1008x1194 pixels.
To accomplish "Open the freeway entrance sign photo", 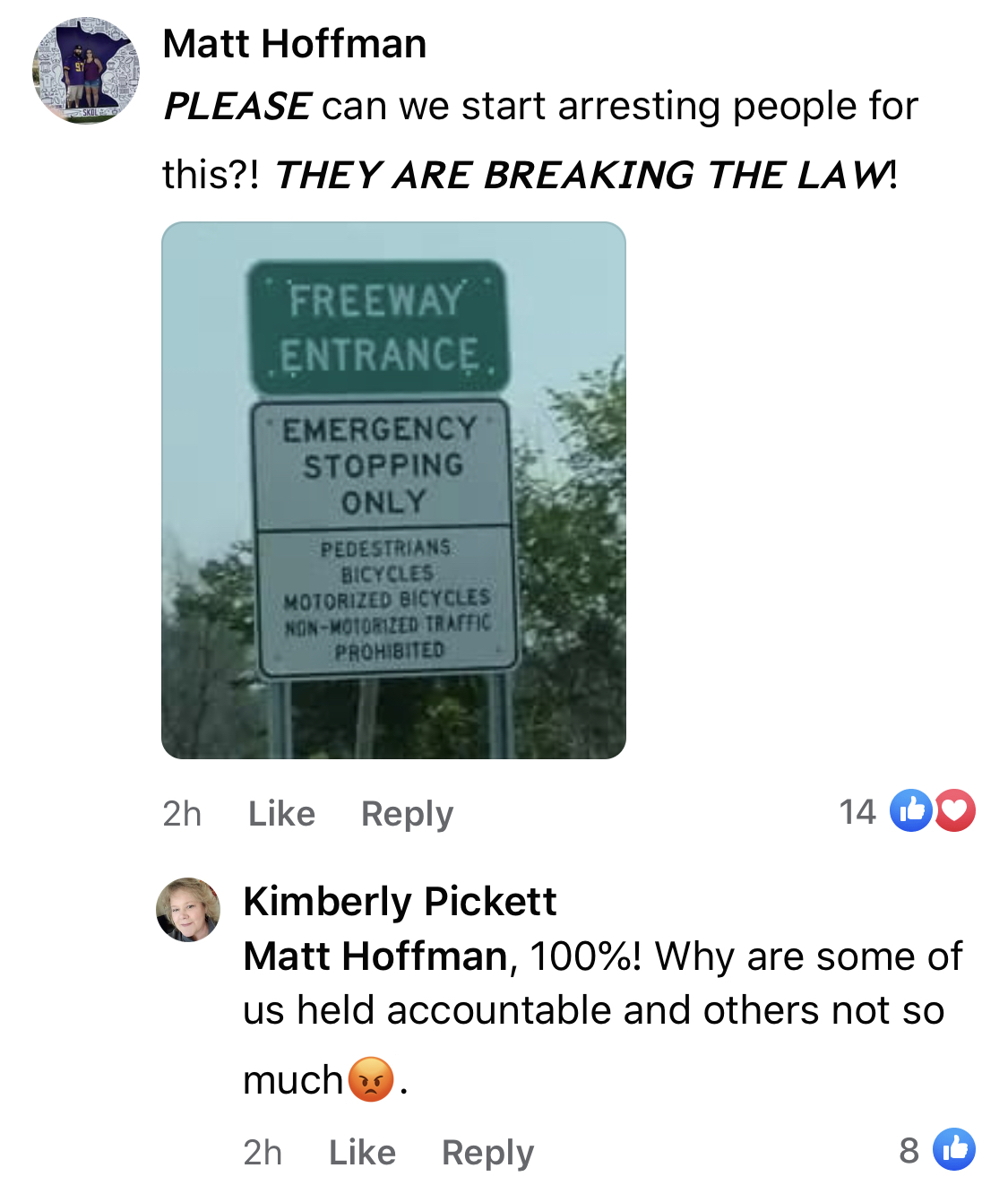I will tap(393, 490).
